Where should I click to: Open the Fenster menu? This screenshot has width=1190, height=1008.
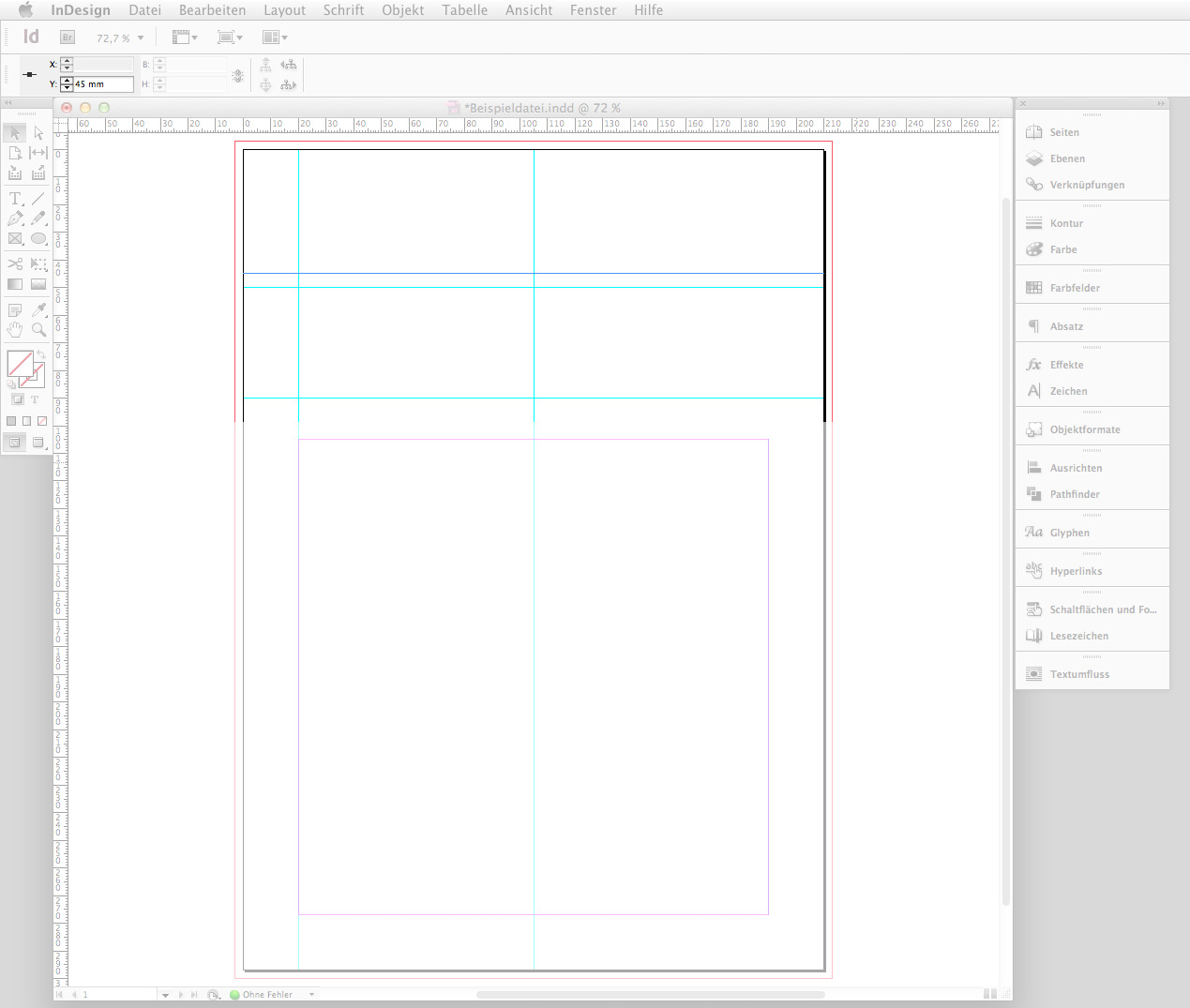[593, 10]
